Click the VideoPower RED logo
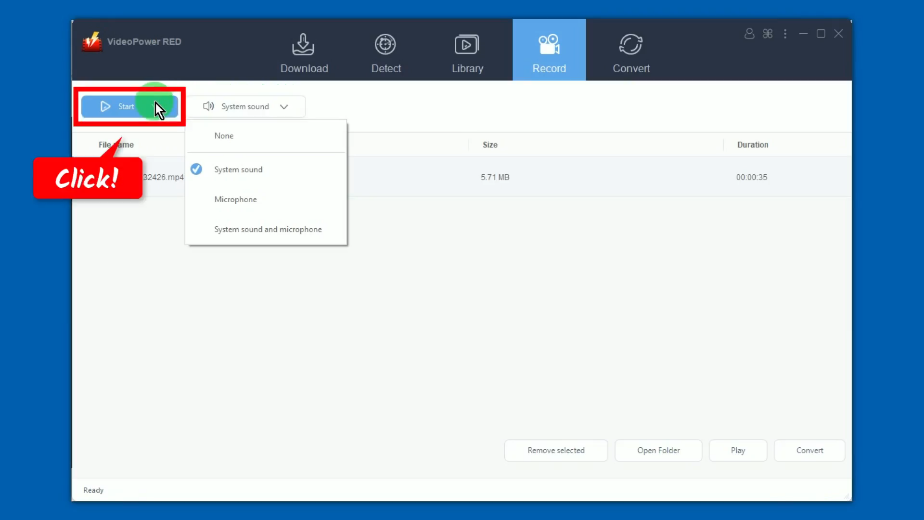This screenshot has height=520, width=924. (92, 42)
